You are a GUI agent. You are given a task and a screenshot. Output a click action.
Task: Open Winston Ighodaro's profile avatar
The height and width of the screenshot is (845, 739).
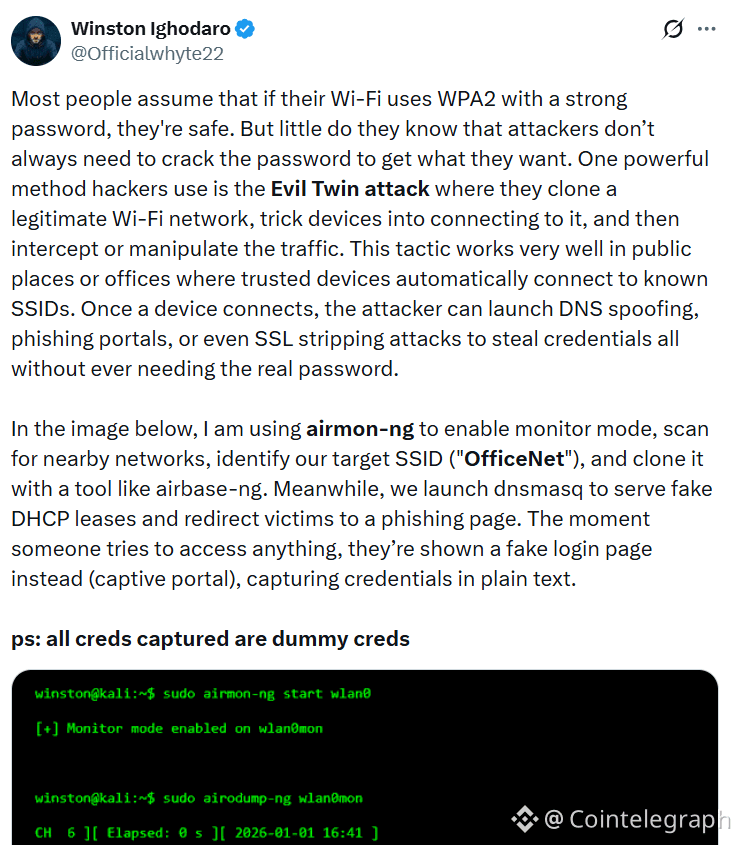click(36, 41)
